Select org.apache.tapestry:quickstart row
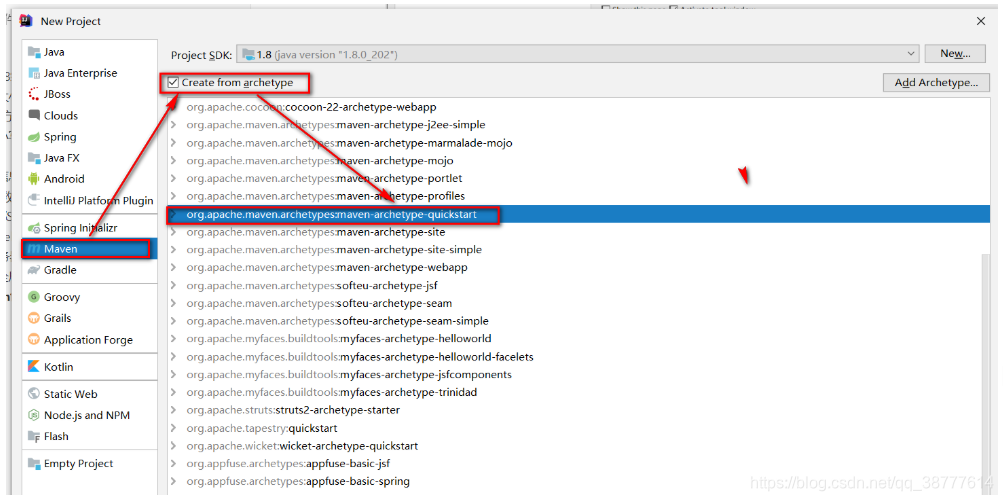The image size is (1003, 501). (x=573, y=428)
